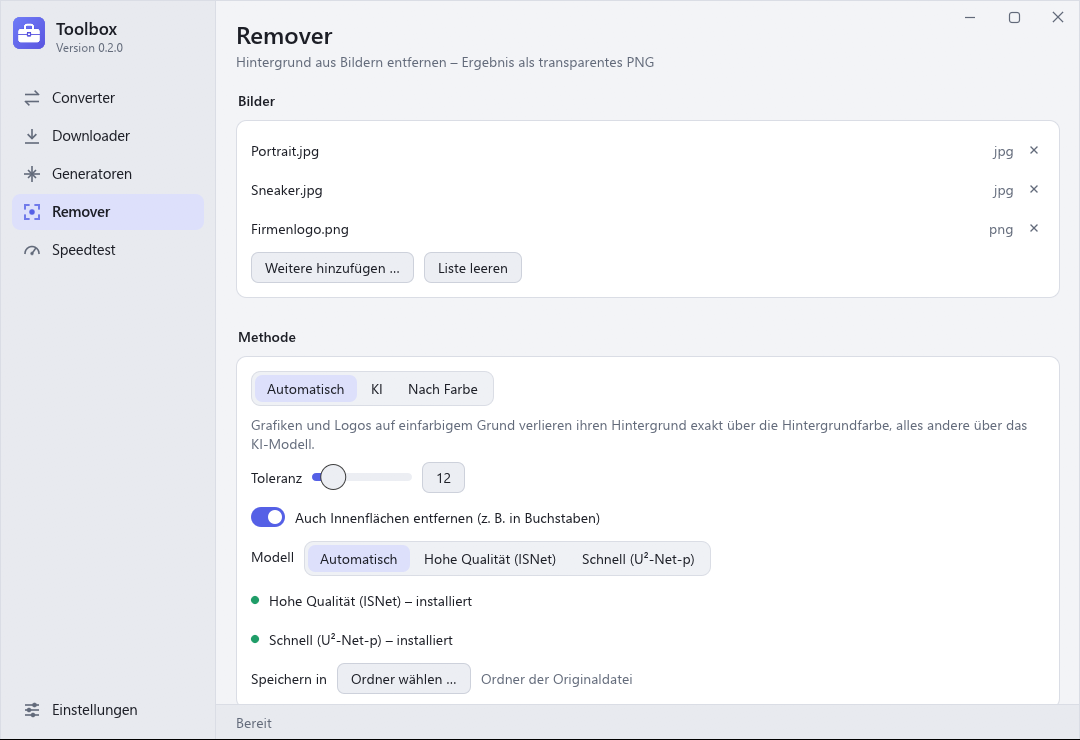Remove Firmenlogo.png from the image list
The width and height of the screenshot is (1080, 740).
(x=1034, y=228)
